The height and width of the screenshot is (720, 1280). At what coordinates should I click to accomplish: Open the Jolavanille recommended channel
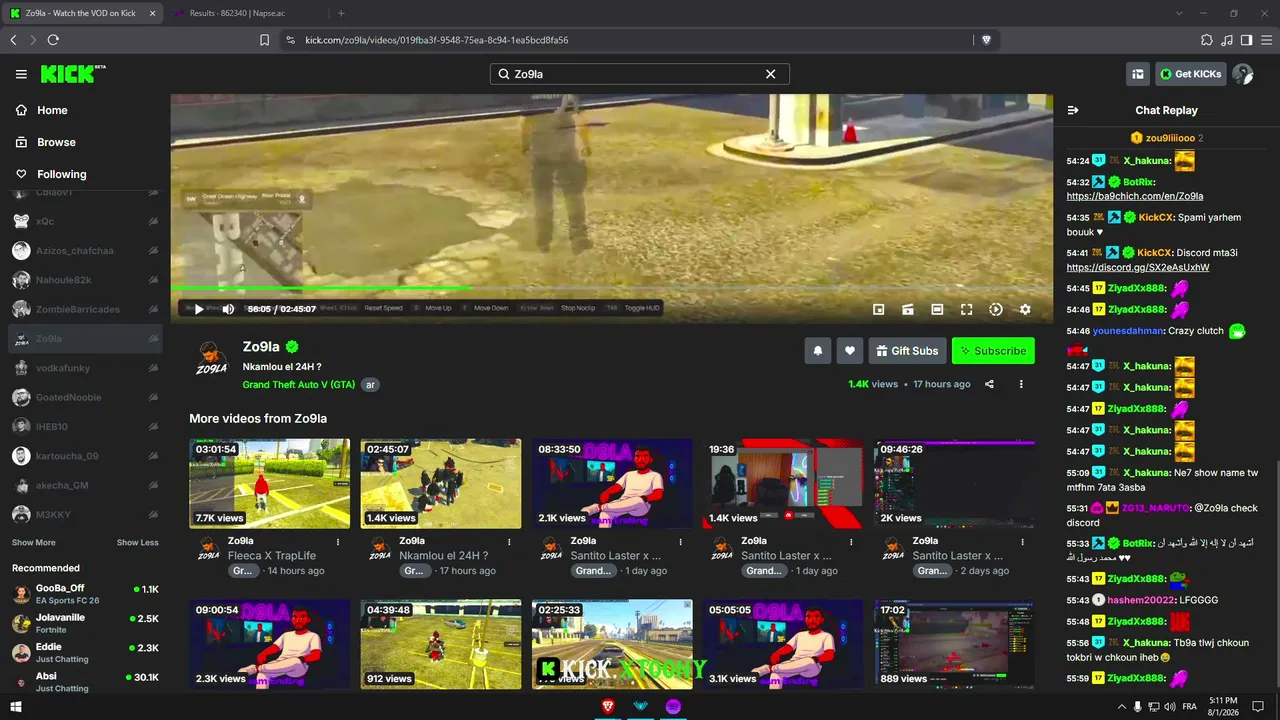pos(85,623)
